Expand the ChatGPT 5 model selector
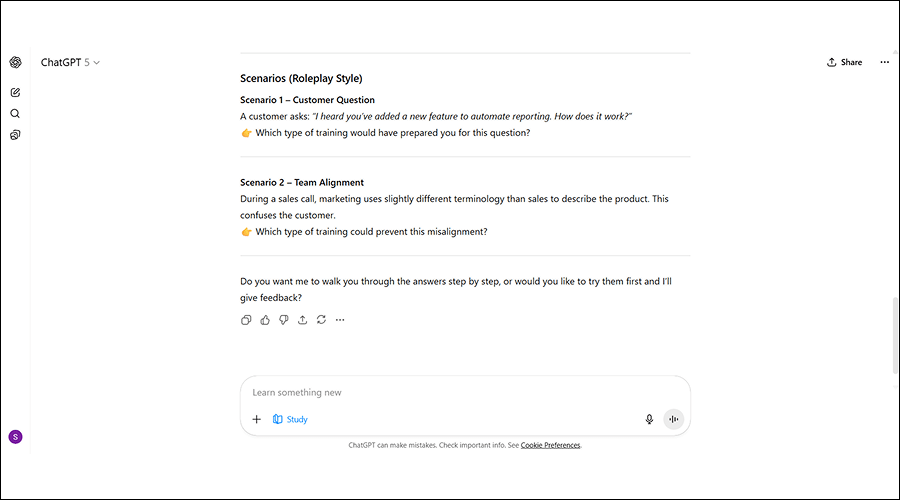Screen dimensions: 900x500 [x=70, y=62]
